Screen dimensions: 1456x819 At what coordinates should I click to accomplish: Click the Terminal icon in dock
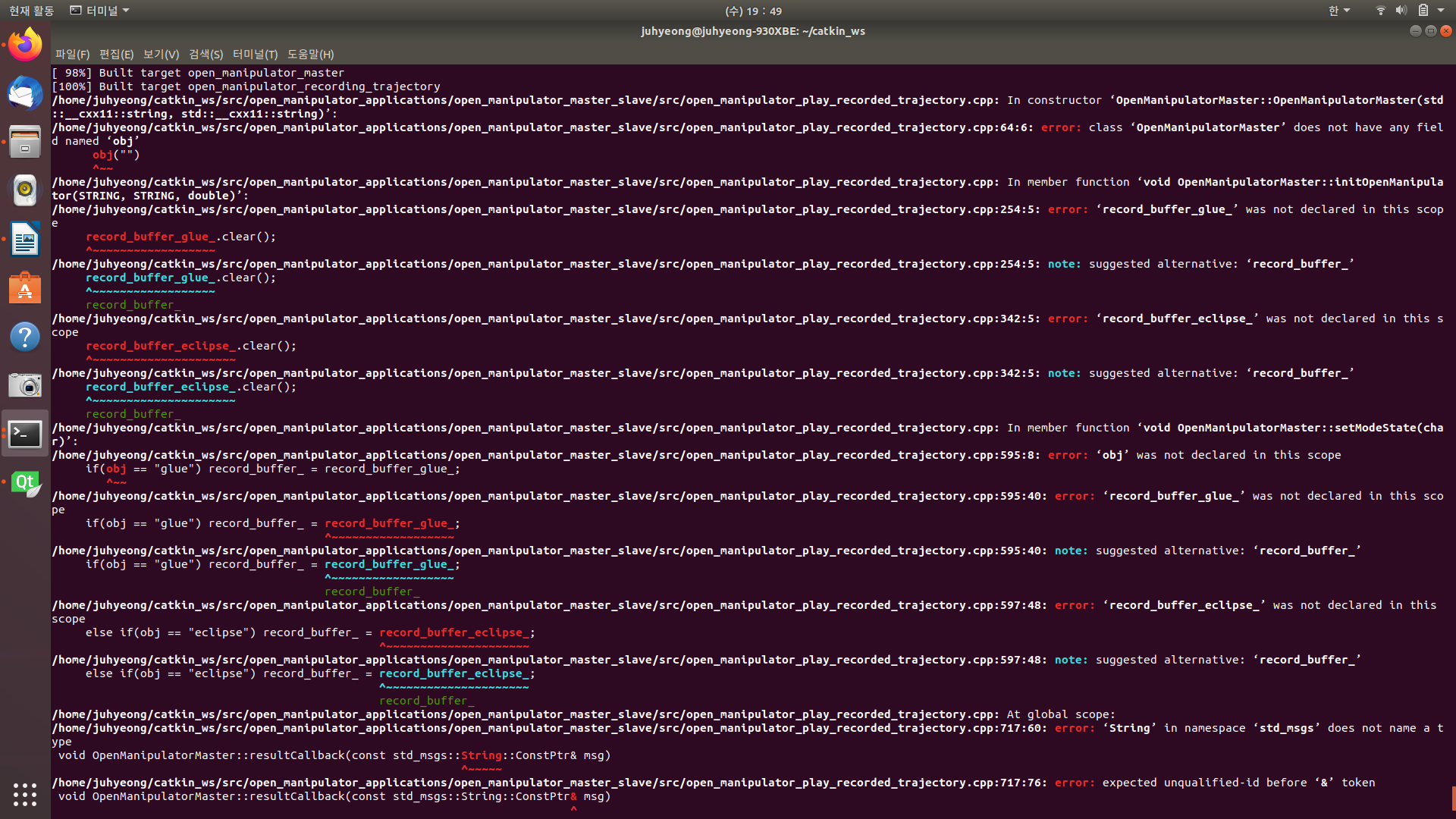click(x=25, y=434)
